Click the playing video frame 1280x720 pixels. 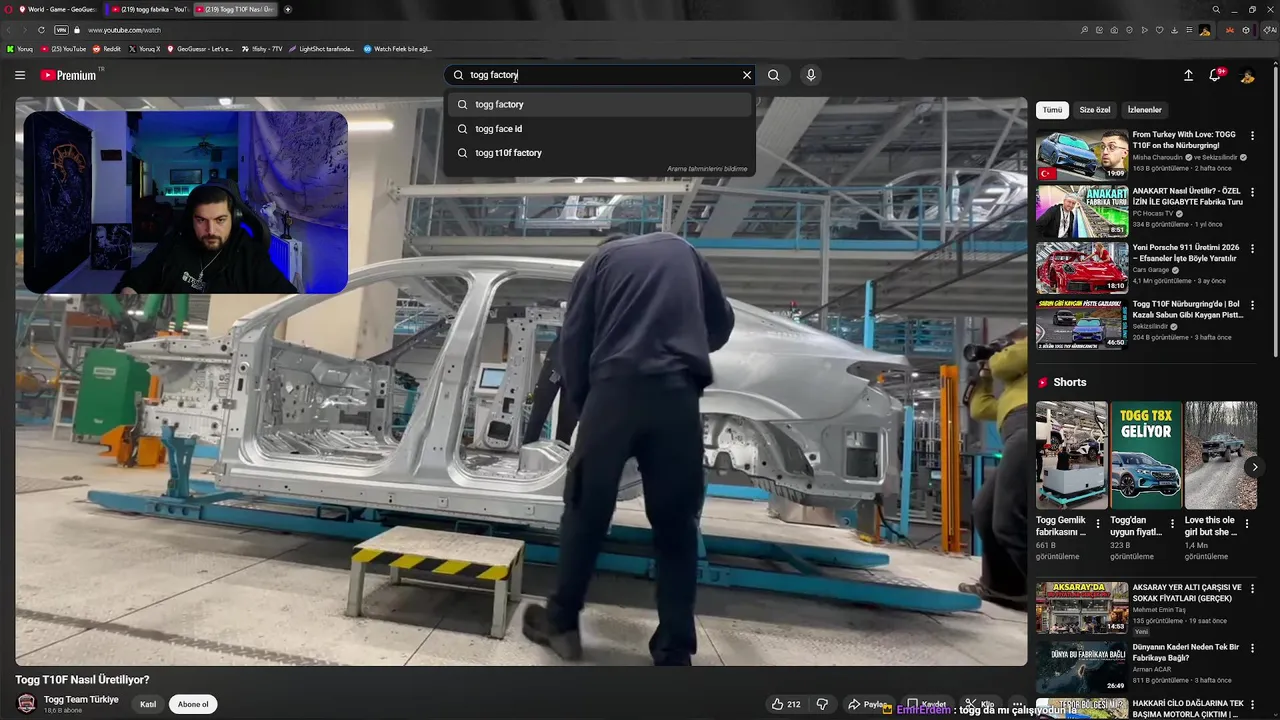click(521, 381)
